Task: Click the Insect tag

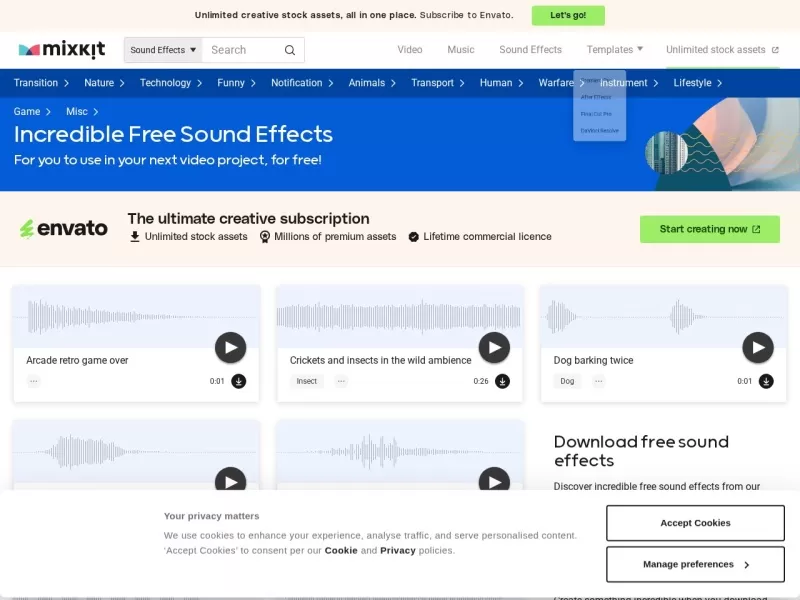Action: click(307, 381)
